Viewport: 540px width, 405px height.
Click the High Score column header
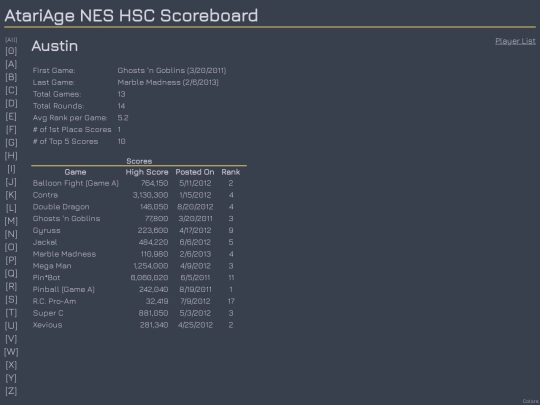[147, 172]
